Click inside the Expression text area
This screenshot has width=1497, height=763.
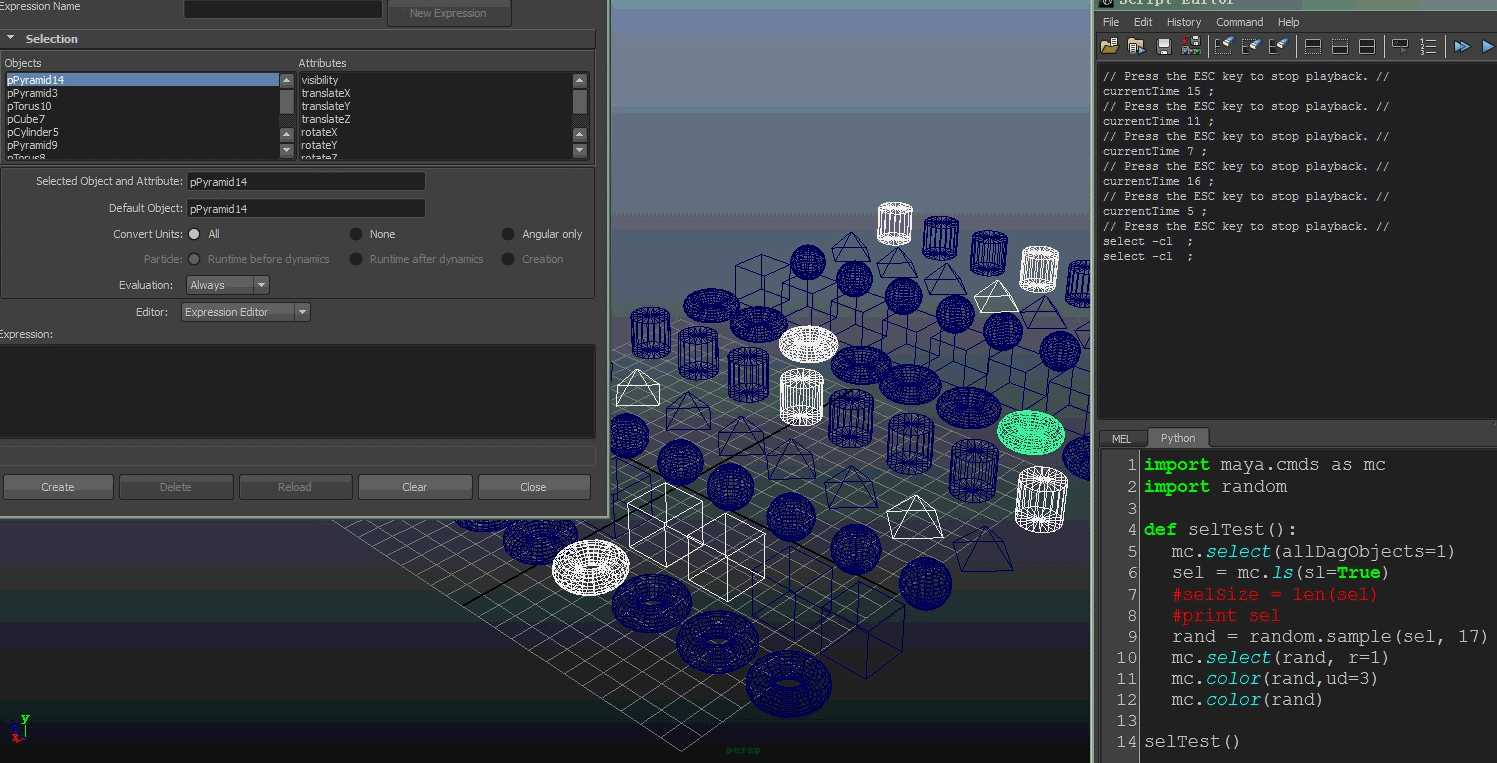[x=297, y=391]
